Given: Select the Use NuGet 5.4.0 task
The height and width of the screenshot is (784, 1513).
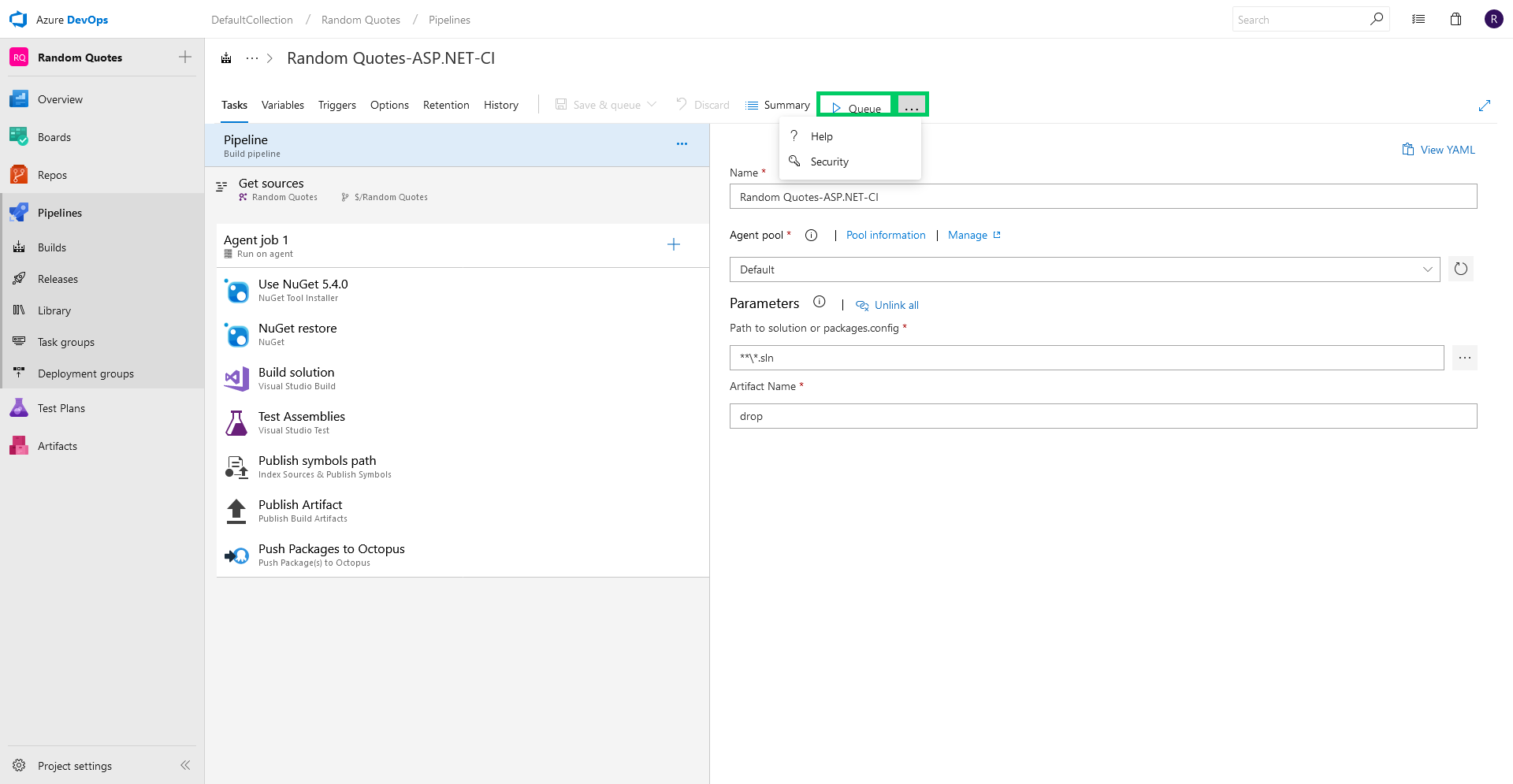Looking at the screenshot, I should [x=463, y=290].
